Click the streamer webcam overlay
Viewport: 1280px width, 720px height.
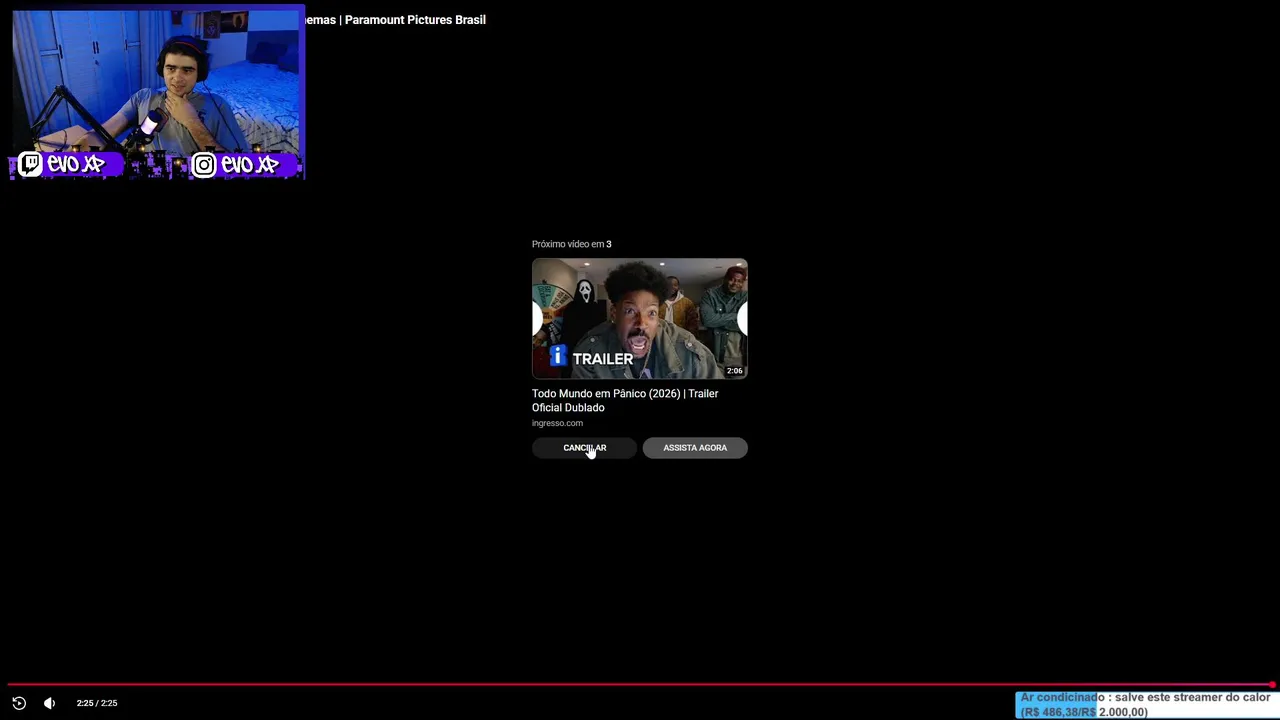coord(157,93)
